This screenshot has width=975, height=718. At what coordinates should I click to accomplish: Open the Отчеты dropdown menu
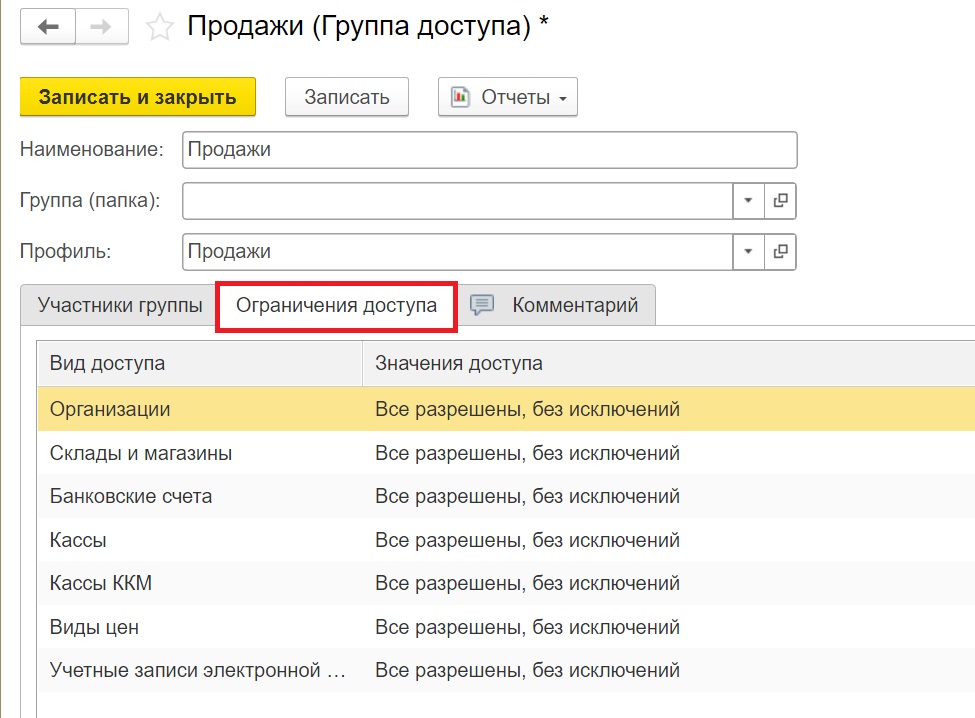pos(508,97)
